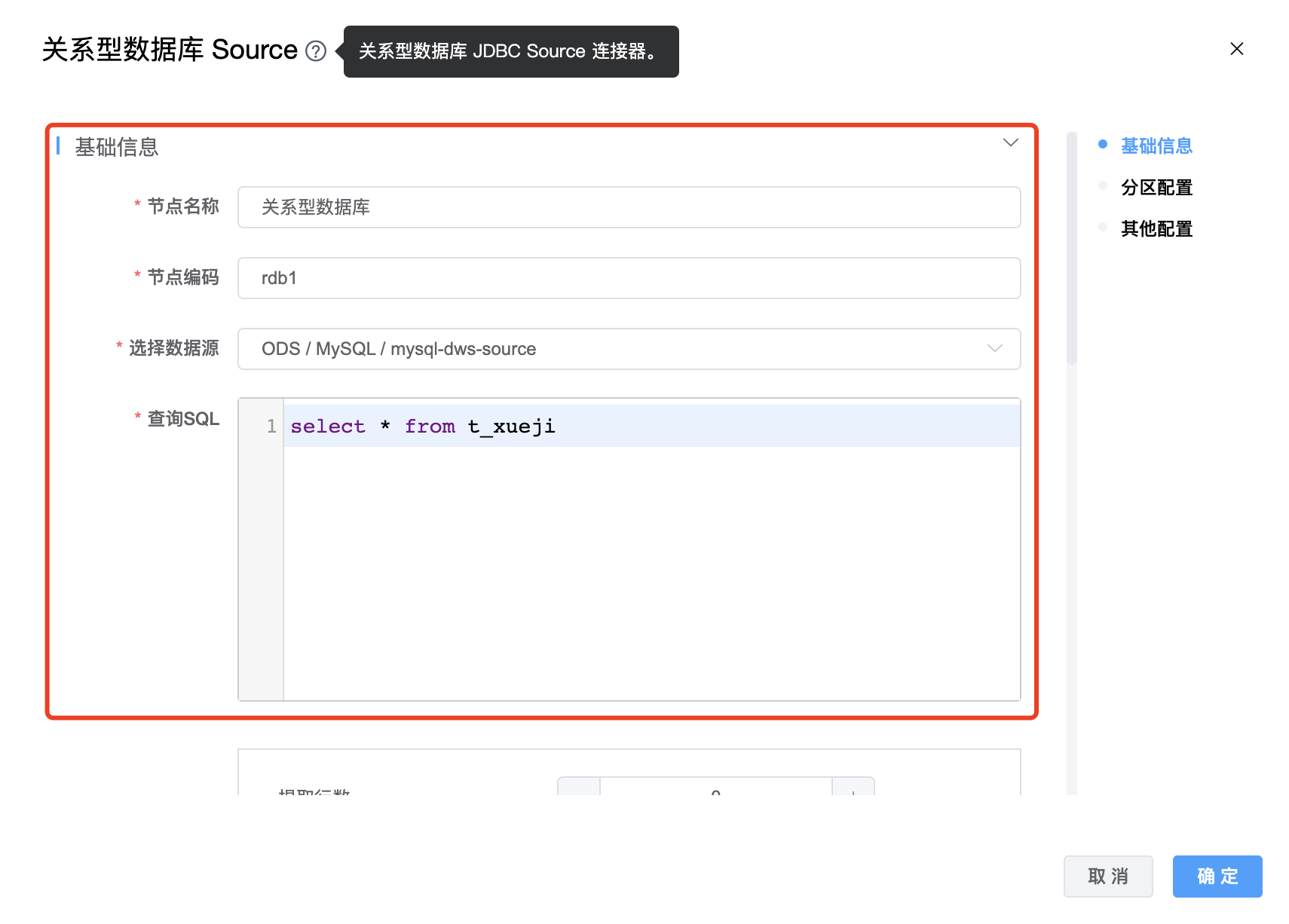Image resolution: width=1289 pixels, height=924 pixels.
Task: Click the 节点名称 input field
Action: tap(629, 207)
